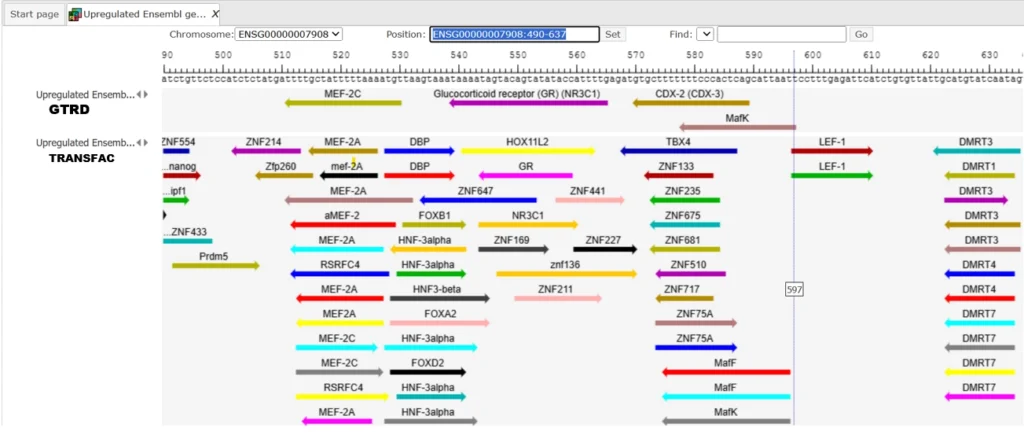Click the Position input field
This screenshot has width=1024, height=435.
click(514, 34)
